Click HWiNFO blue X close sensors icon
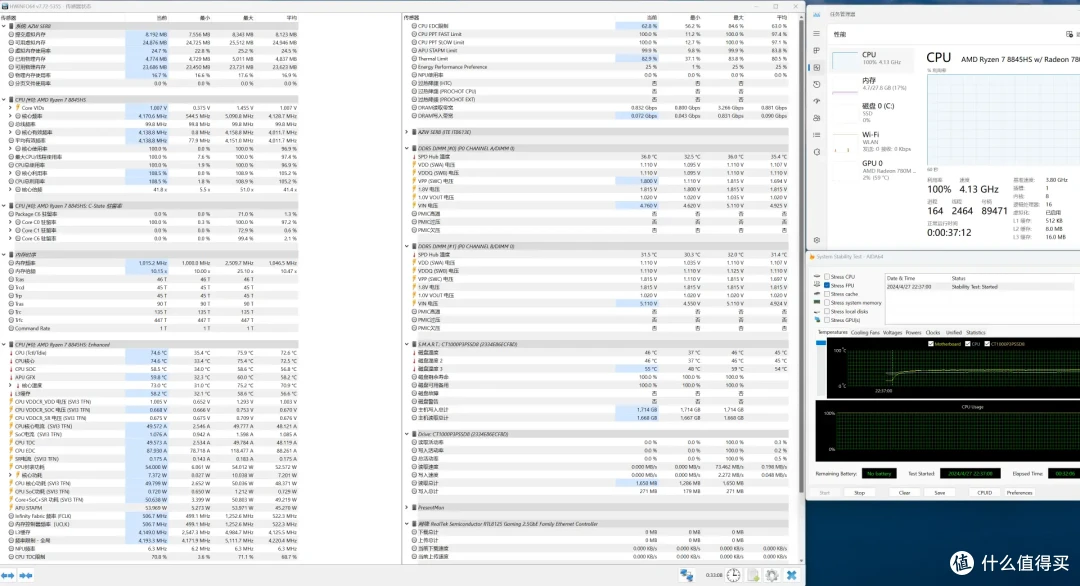 (x=791, y=575)
